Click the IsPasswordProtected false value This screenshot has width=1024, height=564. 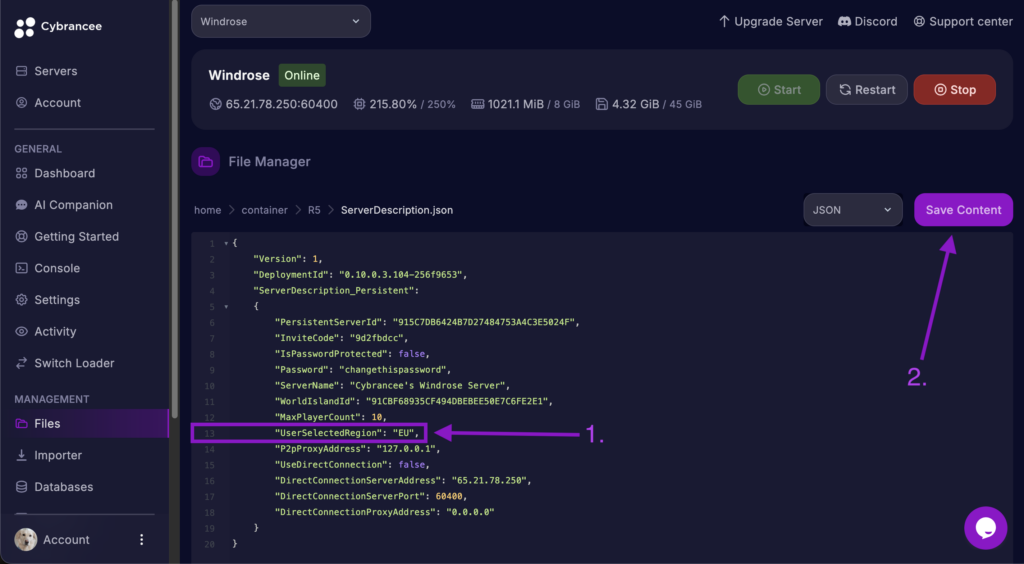point(410,354)
